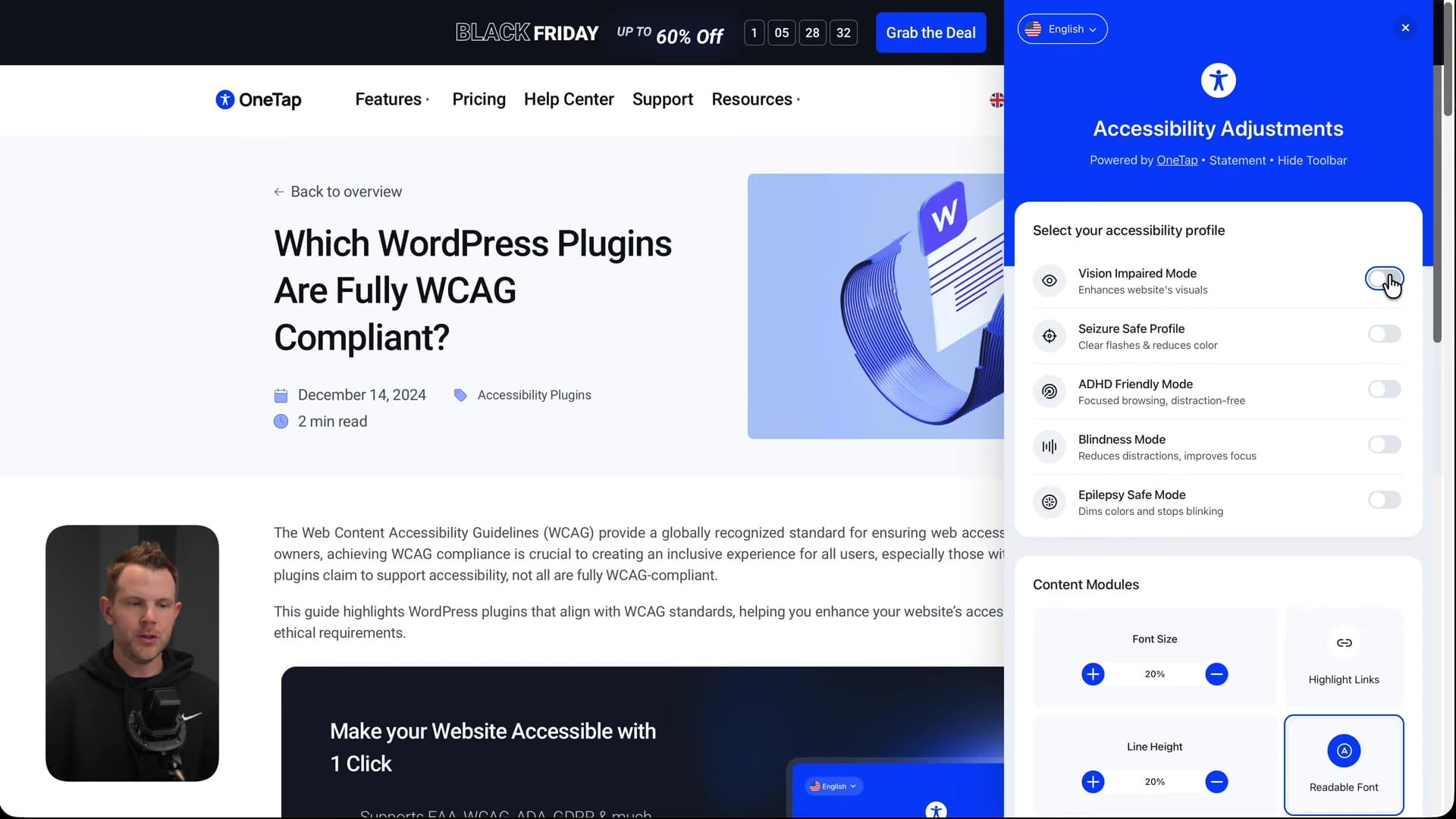Click the clock icon beside 2 min read
This screenshot has height=819, width=1456.
point(281,422)
